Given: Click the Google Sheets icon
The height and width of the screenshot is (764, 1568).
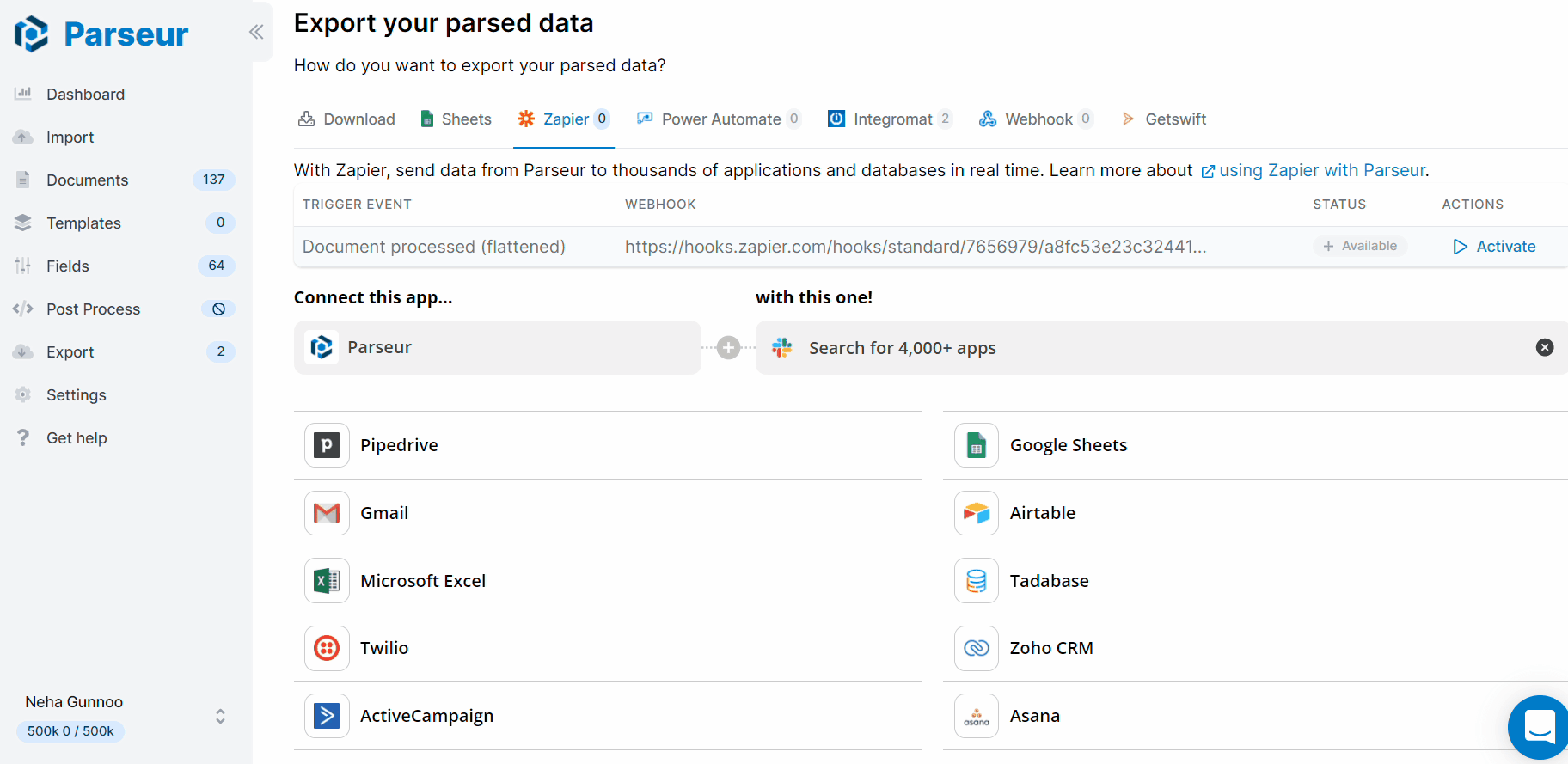Looking at the screenshot, I should (977, 445).
